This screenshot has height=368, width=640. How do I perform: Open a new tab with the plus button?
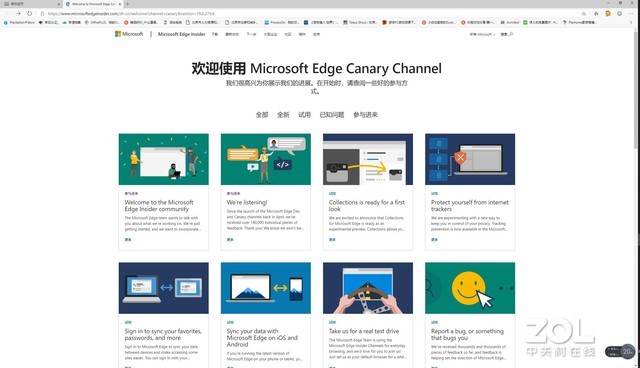(x=128, y=4)
